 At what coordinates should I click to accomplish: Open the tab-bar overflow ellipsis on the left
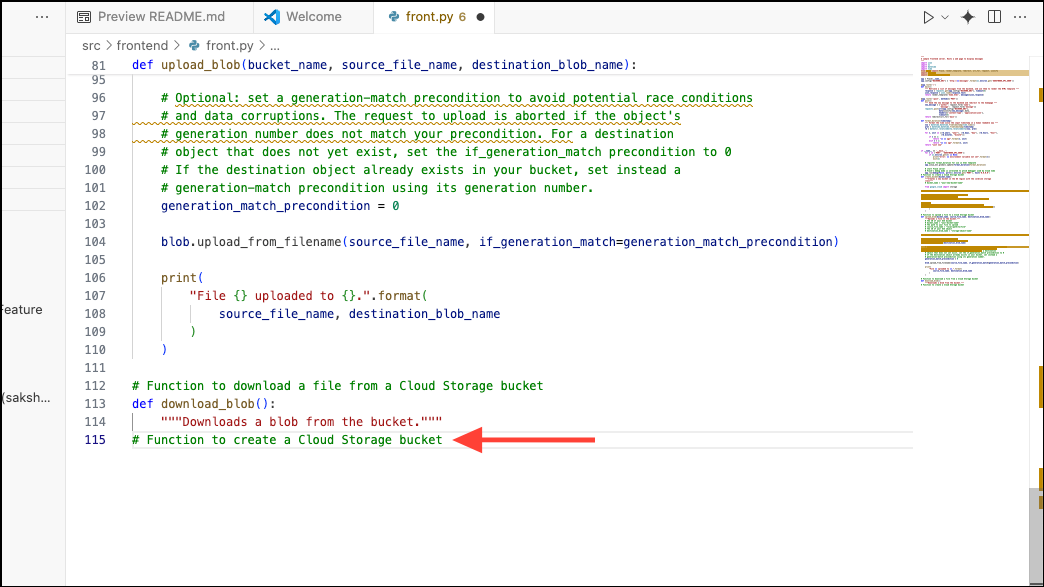pyautogui.click(x=42, y=16)
